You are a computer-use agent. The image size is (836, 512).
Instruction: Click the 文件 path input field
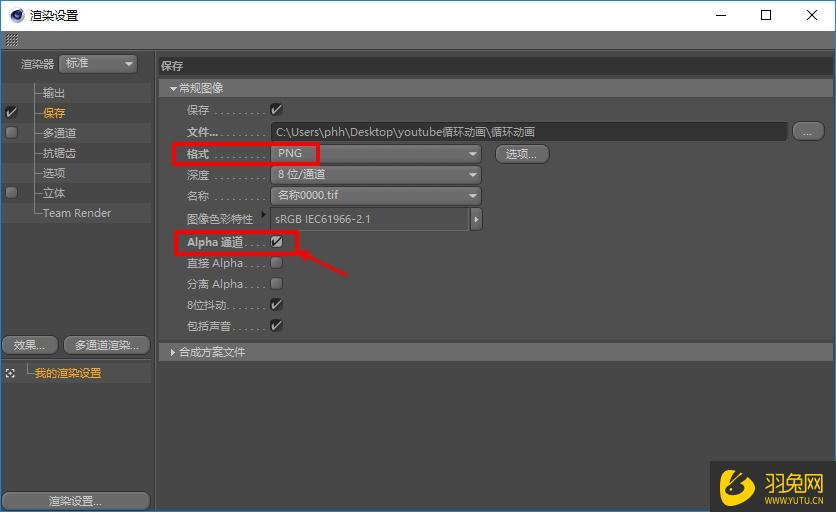[528, 132]
